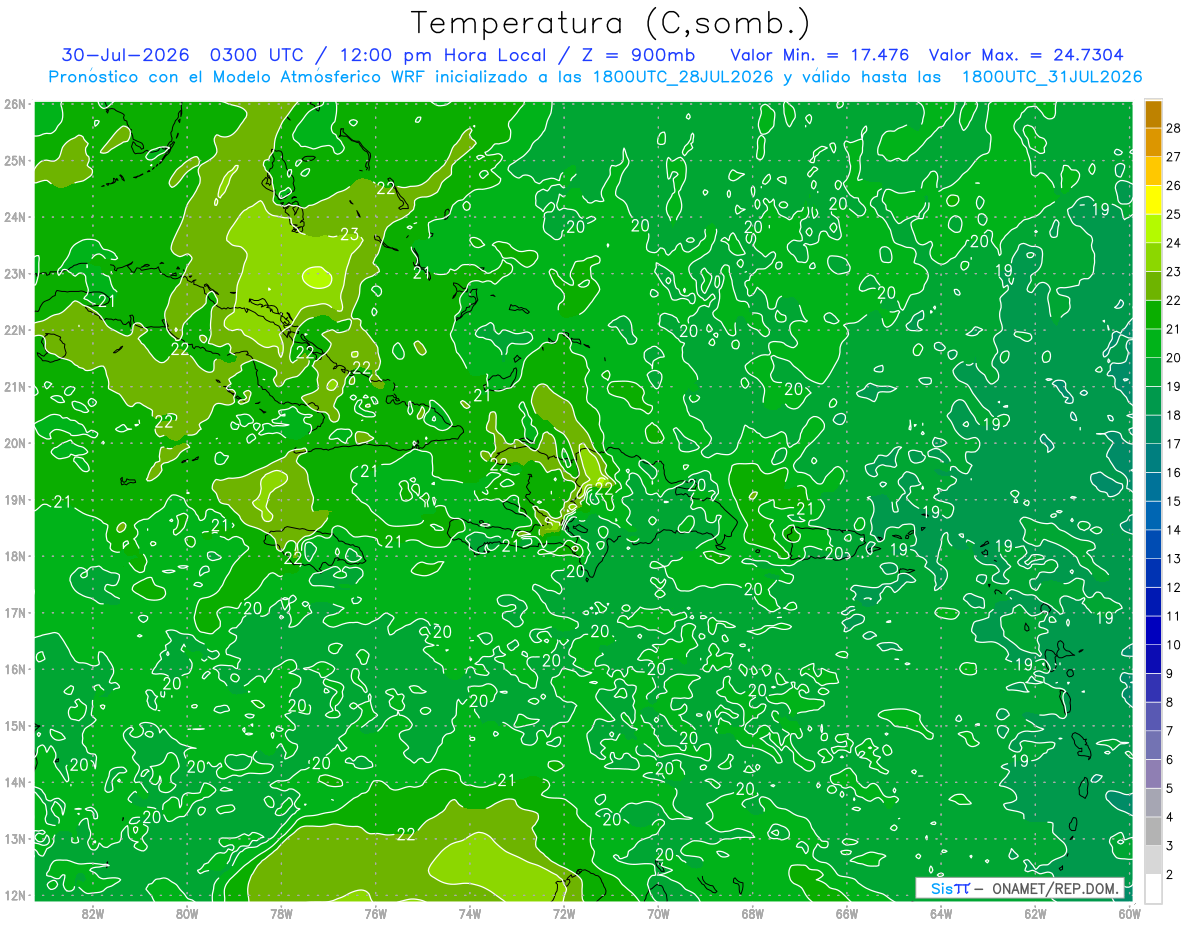Click the orange swatch atop the color scale

tap(1153, 113)
